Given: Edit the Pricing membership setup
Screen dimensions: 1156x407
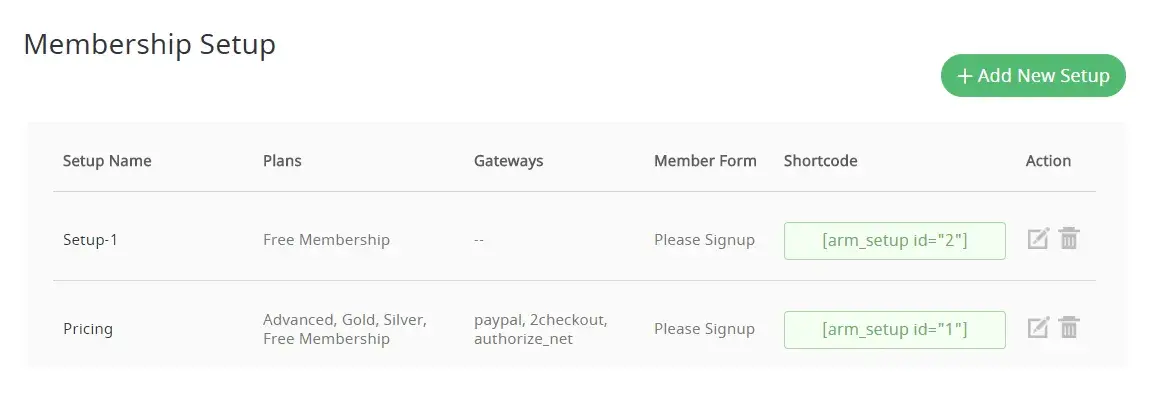Looking at the screenshot, I should [1038, 328].
